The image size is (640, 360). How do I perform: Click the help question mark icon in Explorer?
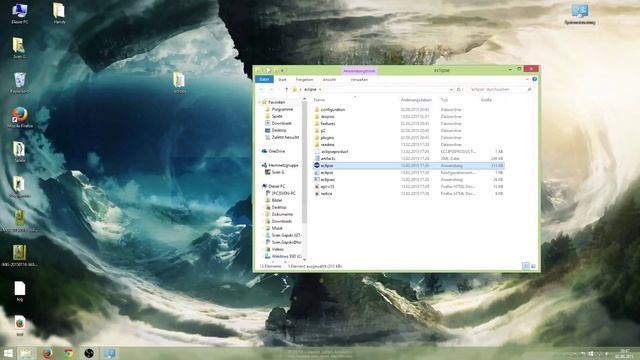pyautogui.click(x=534, y=79)
